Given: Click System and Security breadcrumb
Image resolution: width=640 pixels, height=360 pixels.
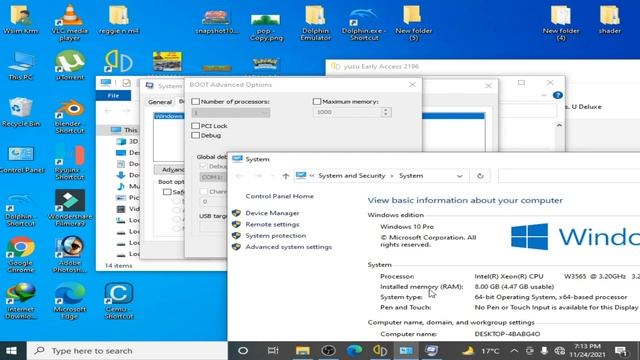Looking at the screenshot, I should pos(352,176).
